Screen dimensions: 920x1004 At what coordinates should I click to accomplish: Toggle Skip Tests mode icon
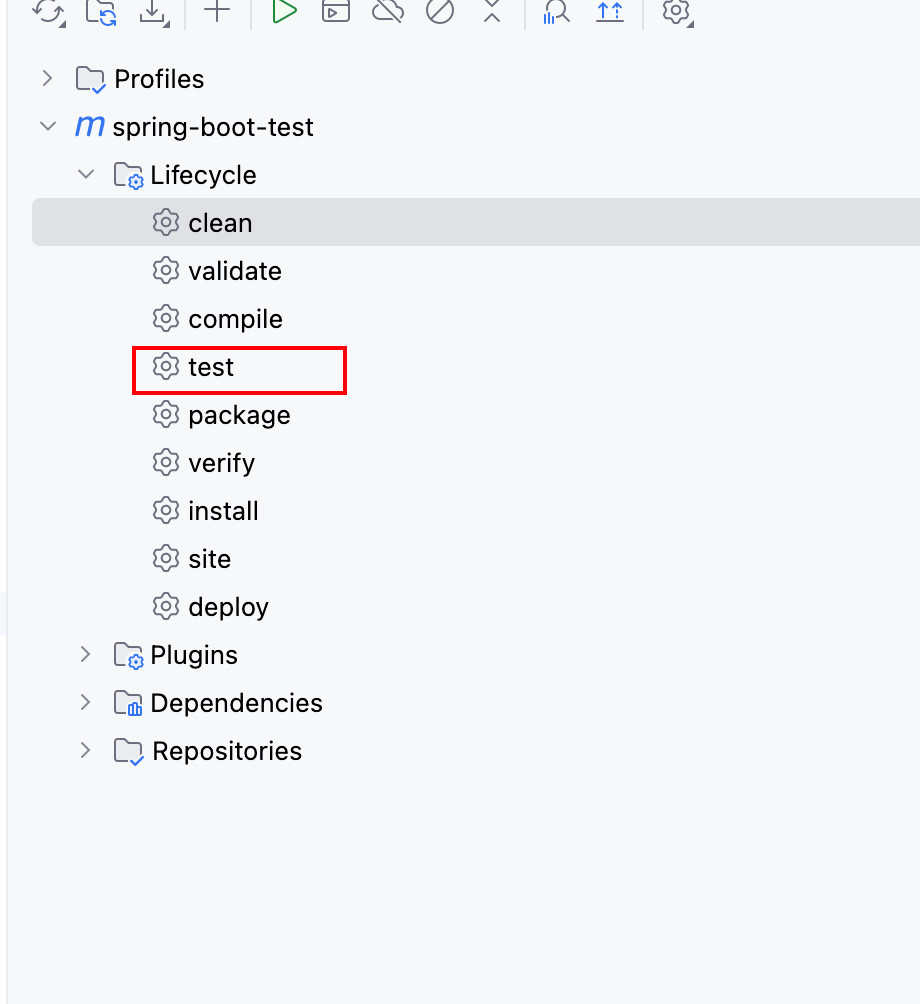point(440,11)
